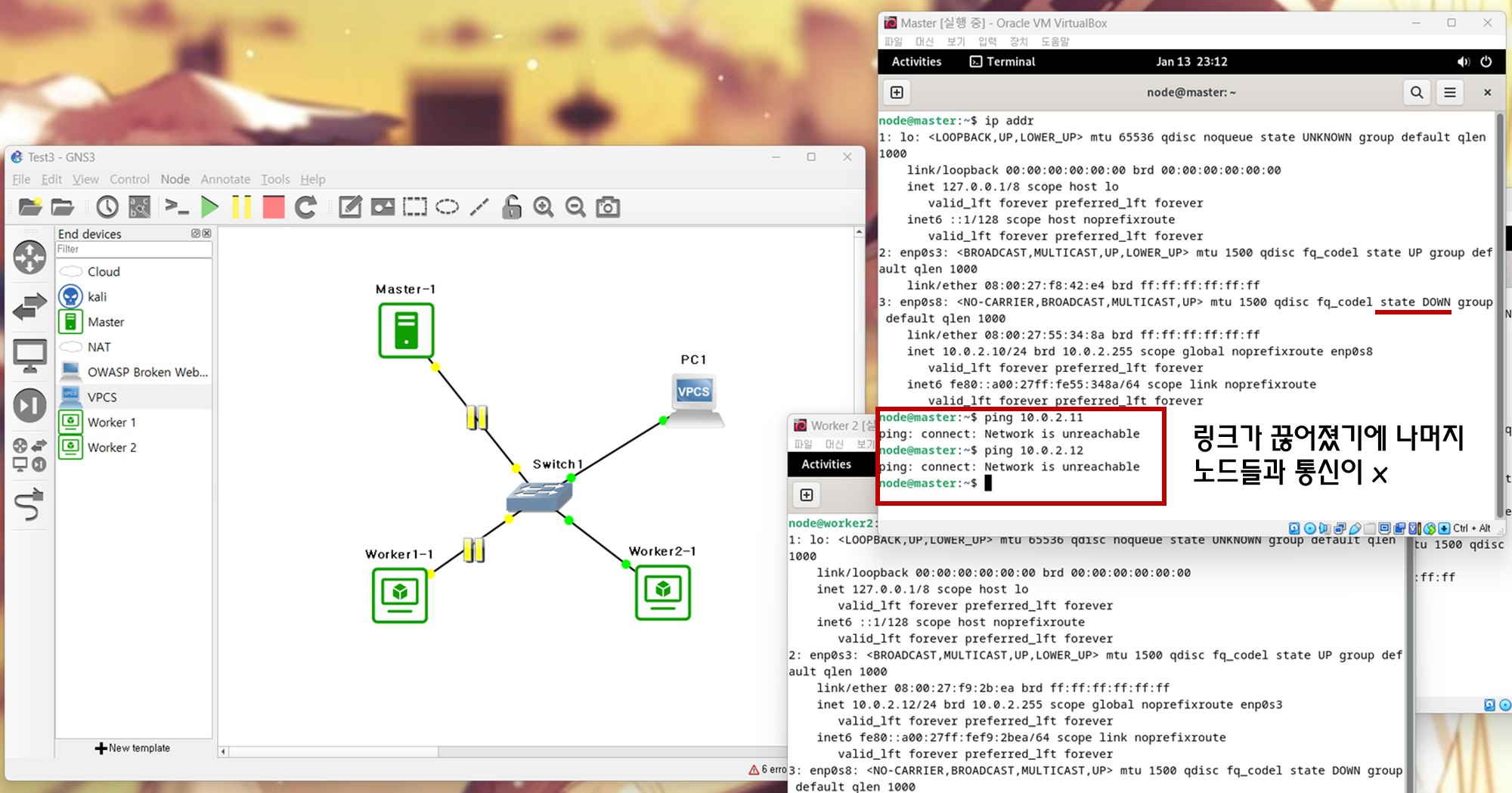Screen dimensions: 1512x793
Task: Open the GNS3 View menu
Action: 85,179
